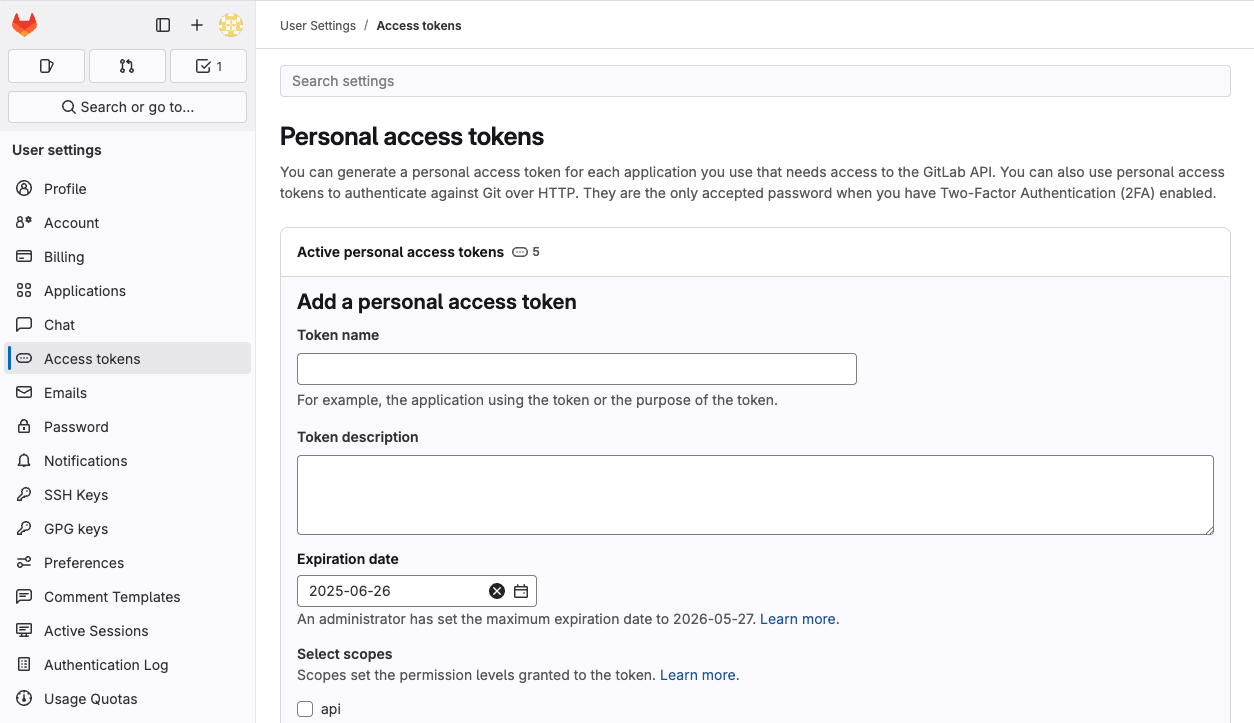
Task: Click the Access tokens breadcrumb link
Action: tap(419, 25)
